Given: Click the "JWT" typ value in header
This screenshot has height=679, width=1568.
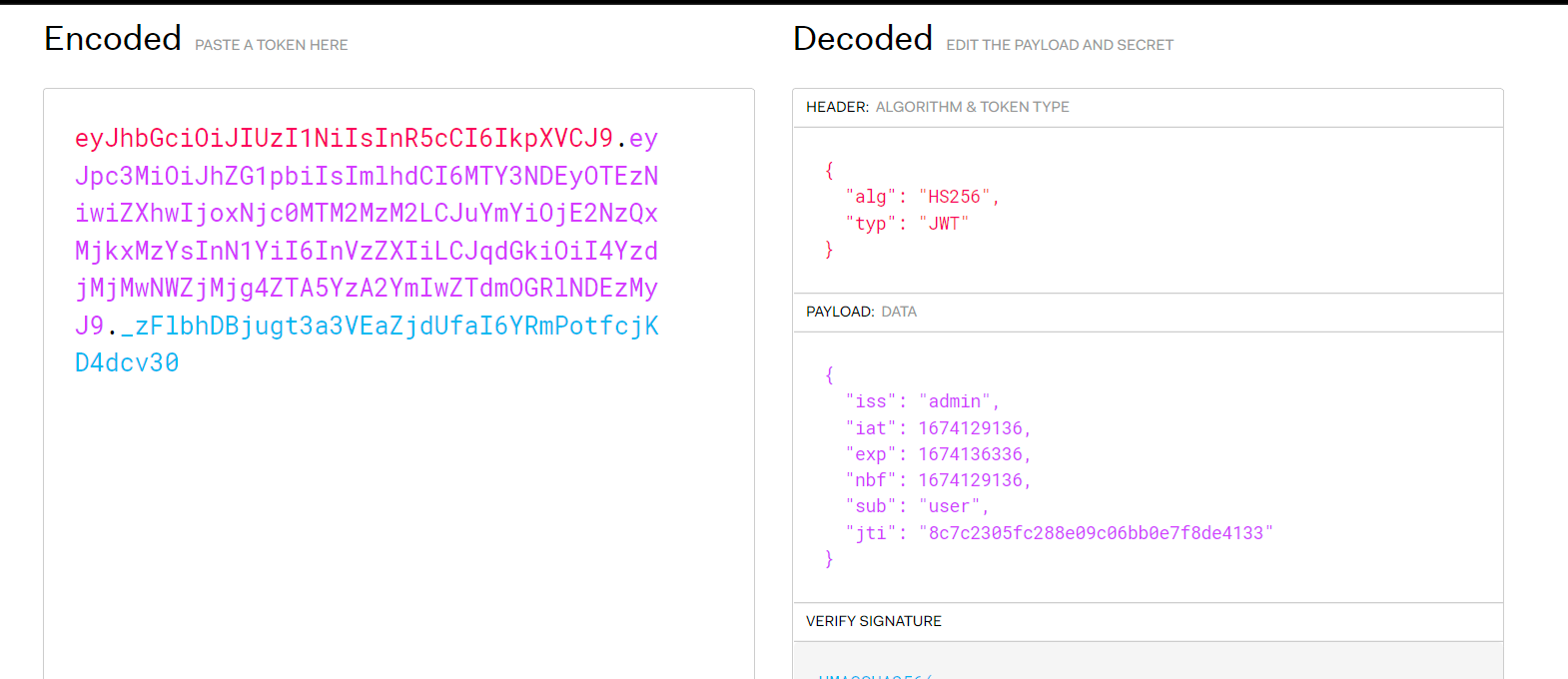Looking at the screenshot, I should [944, 224].
